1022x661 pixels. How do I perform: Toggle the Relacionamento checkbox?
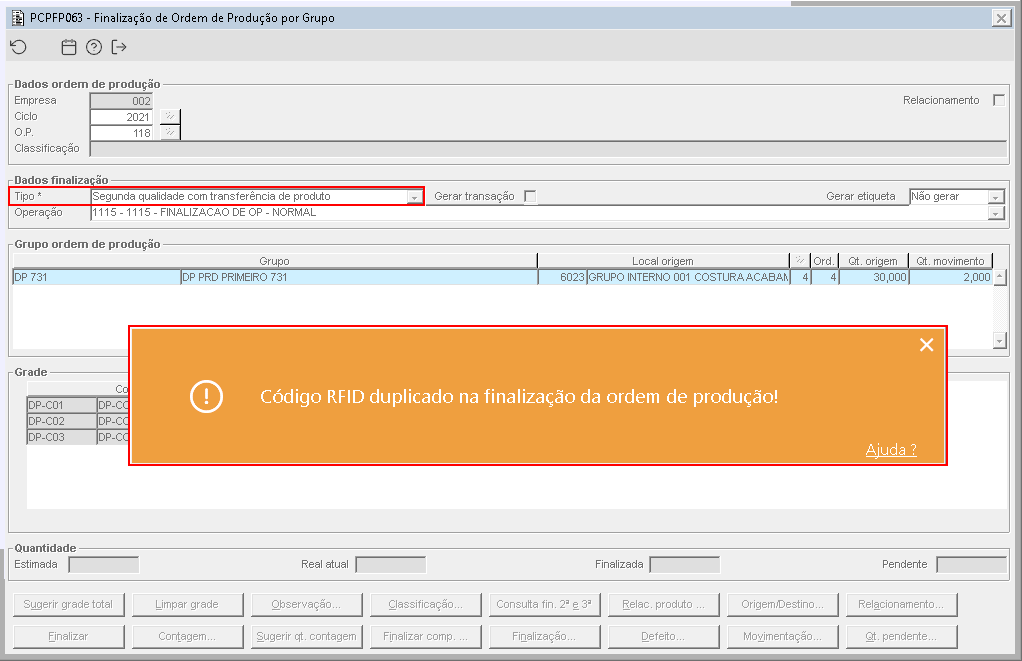pyautogui.click(x=999, y=100)
